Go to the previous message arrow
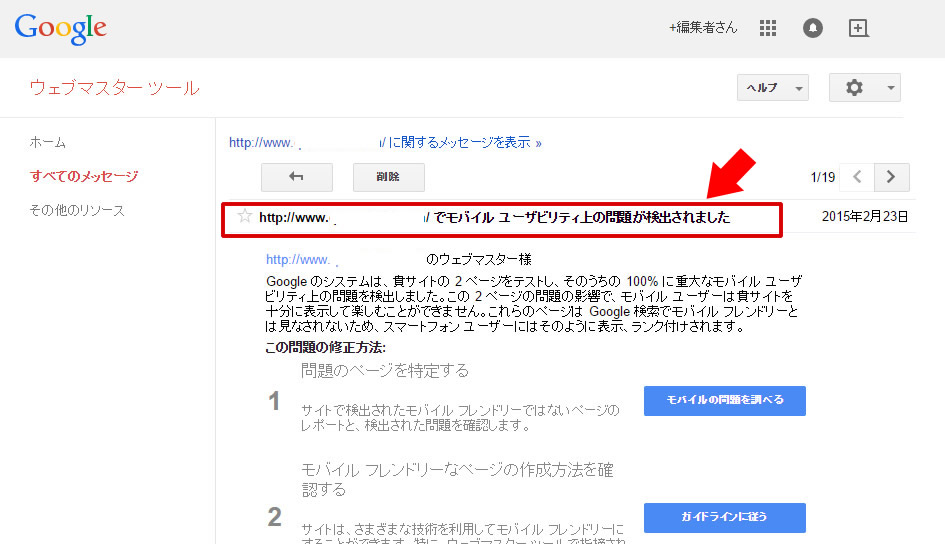The height and width of the screenshot is (544, 945). (x=857, y=177)
